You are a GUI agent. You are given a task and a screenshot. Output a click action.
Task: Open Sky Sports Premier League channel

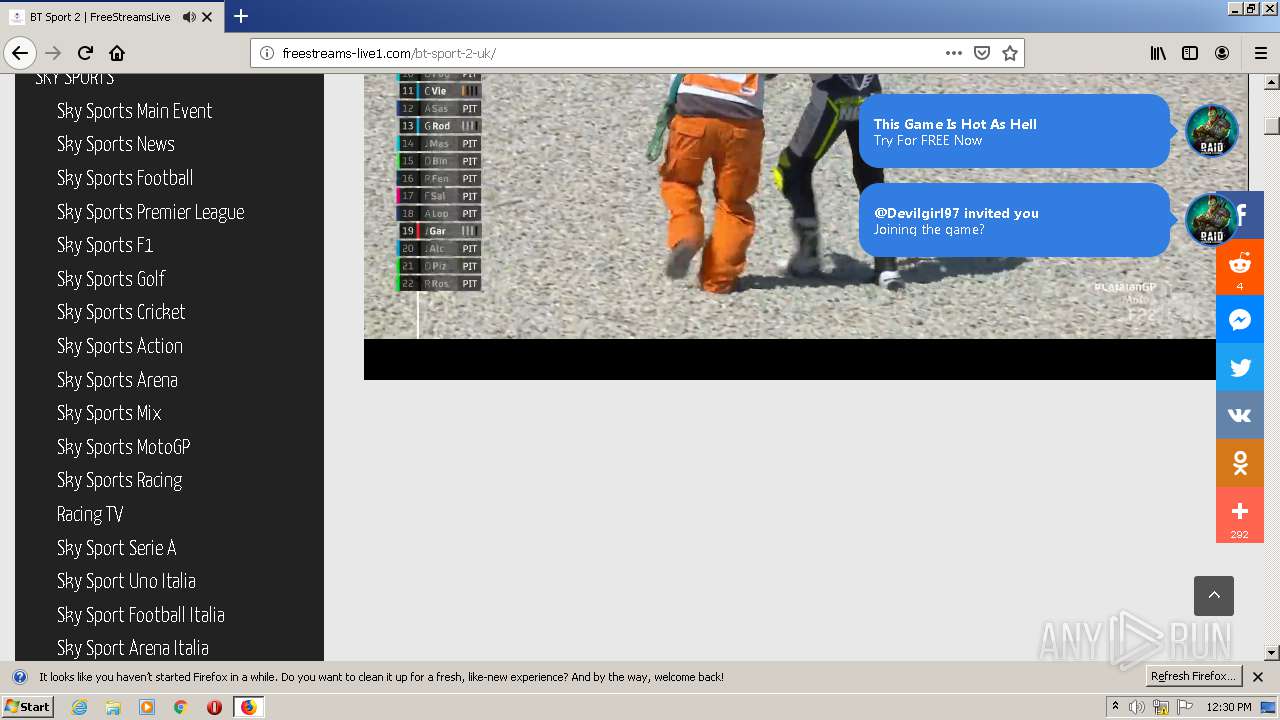point(150,212)
